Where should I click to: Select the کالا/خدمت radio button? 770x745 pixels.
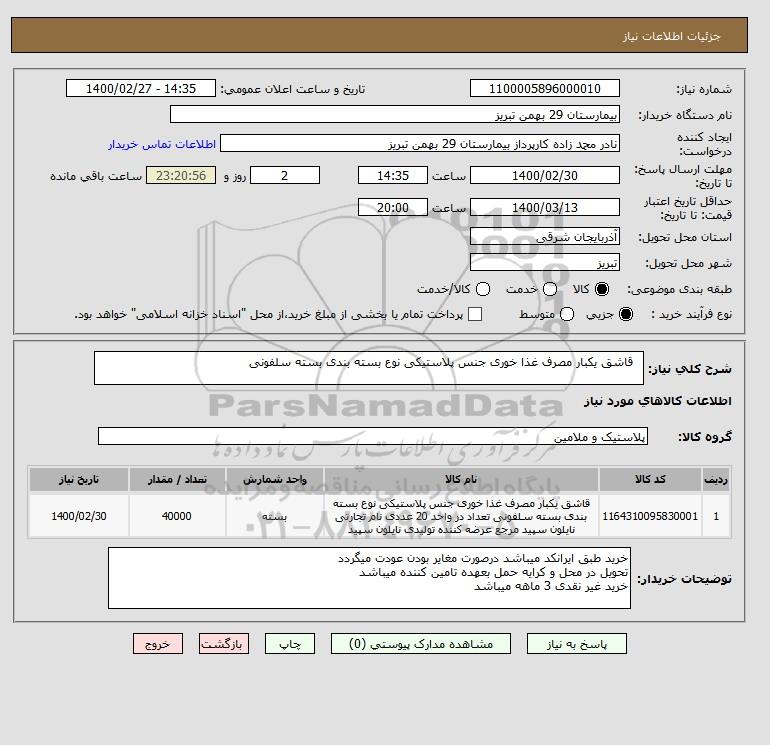tap(483, 289)
